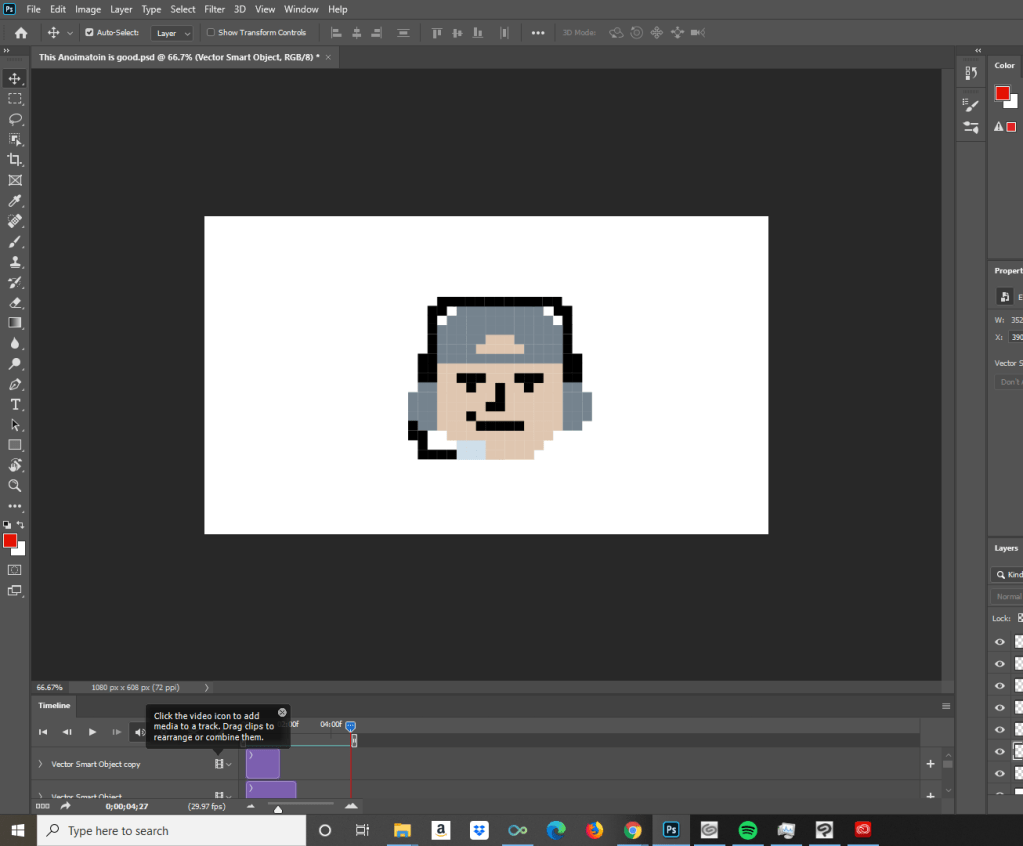Uncheck the Auto-Select checkbox
Viewport: 1023px width, 846px height.
click(x=89, y=33)
